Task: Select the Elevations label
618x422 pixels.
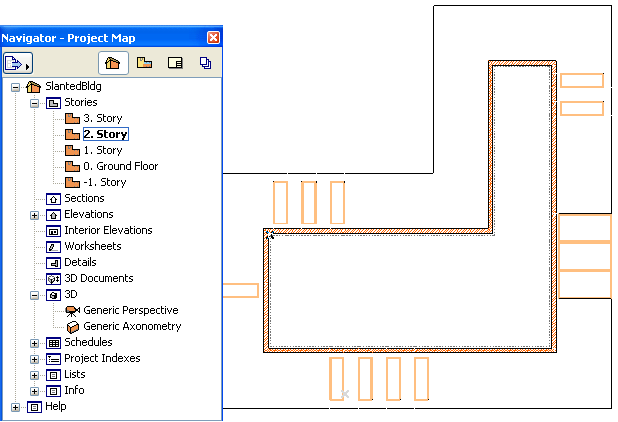Action: (x=89, y=214)
